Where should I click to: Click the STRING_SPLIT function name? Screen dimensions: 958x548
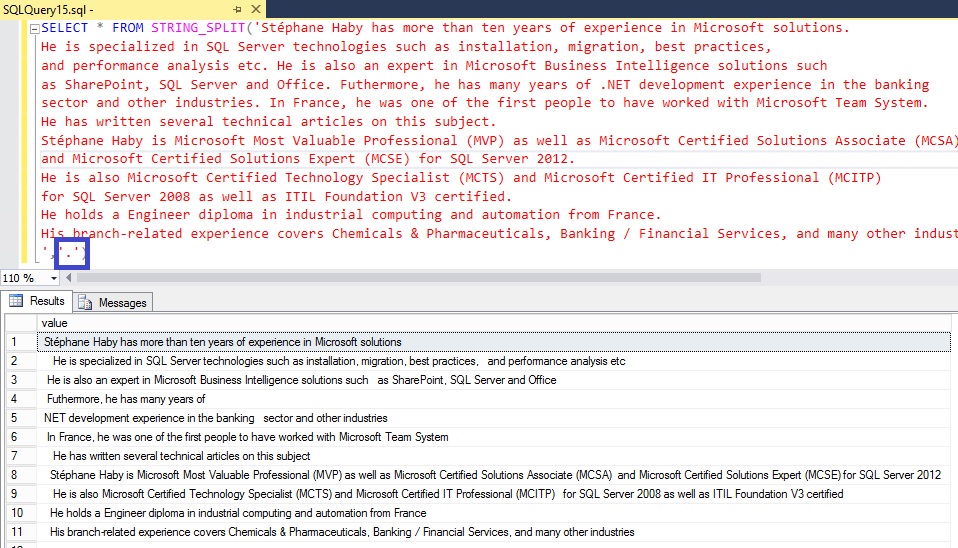pos(198,28)
